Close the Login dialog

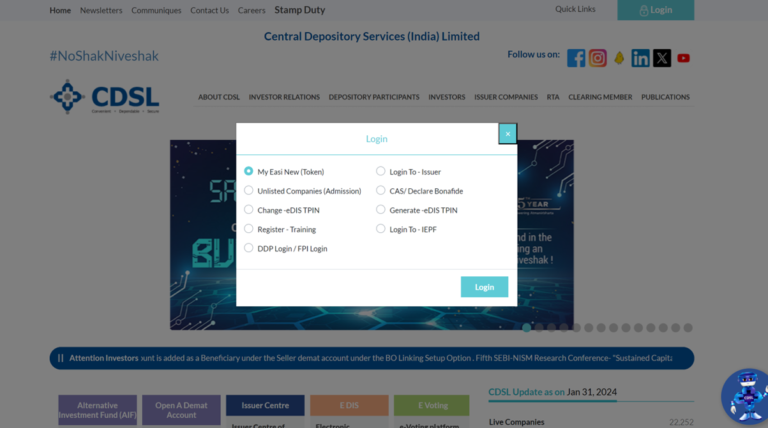pyautogui.click(x=507, y=134)
